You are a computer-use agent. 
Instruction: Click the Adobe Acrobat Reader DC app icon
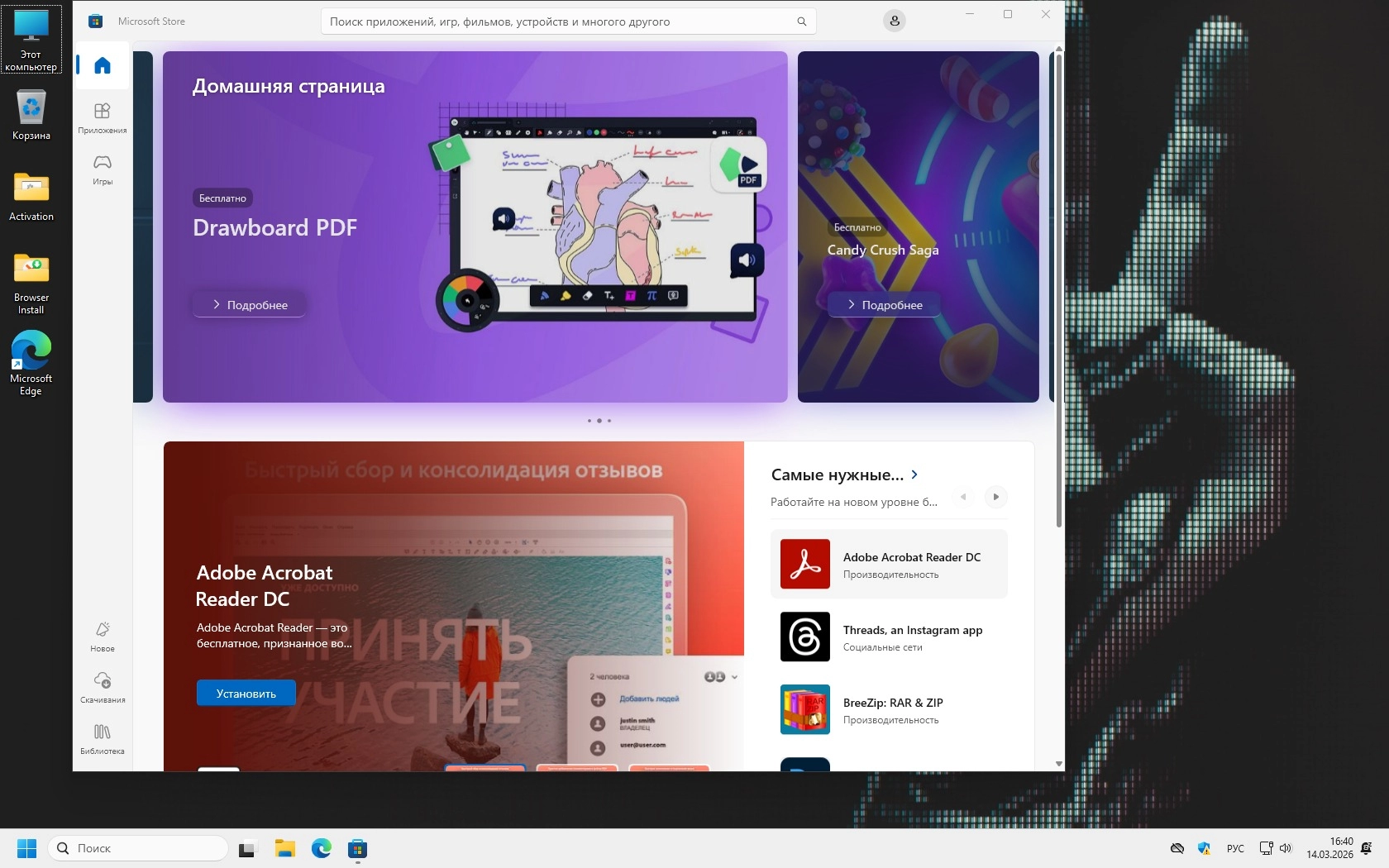pyautogui.click(x=805, y=564)
